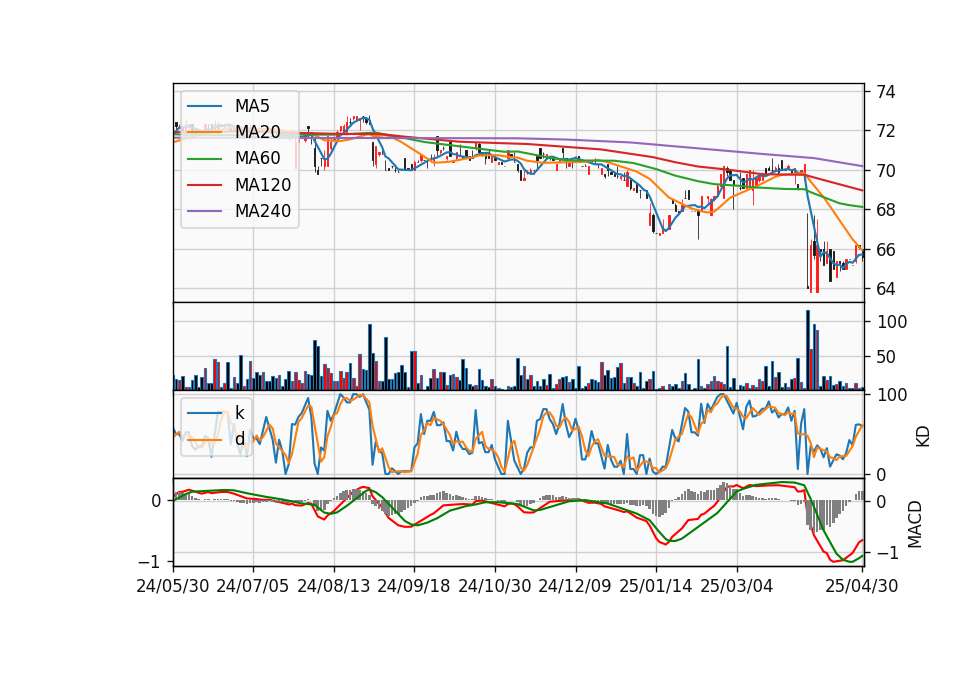Click the MA240 legend label
This screenshot has height=690, width=960.
[263, 211]
